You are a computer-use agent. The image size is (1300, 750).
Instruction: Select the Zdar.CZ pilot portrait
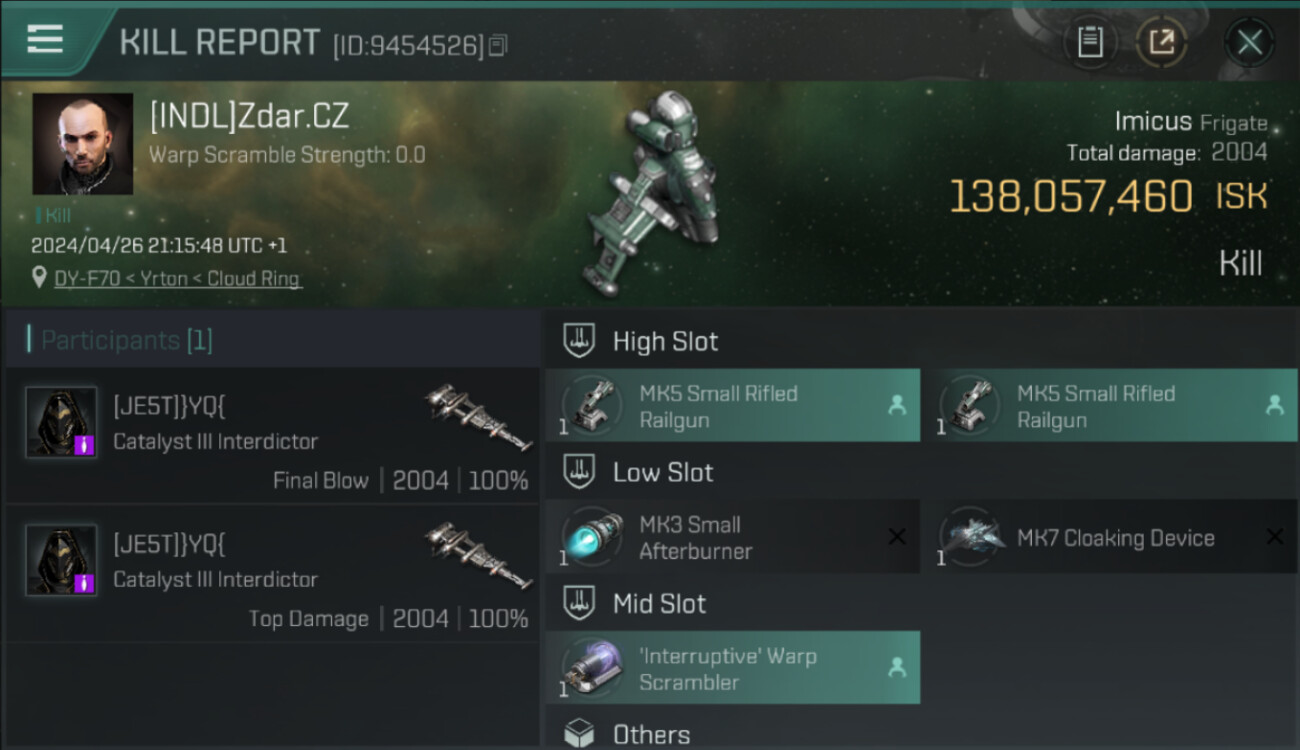click(83, 144)
